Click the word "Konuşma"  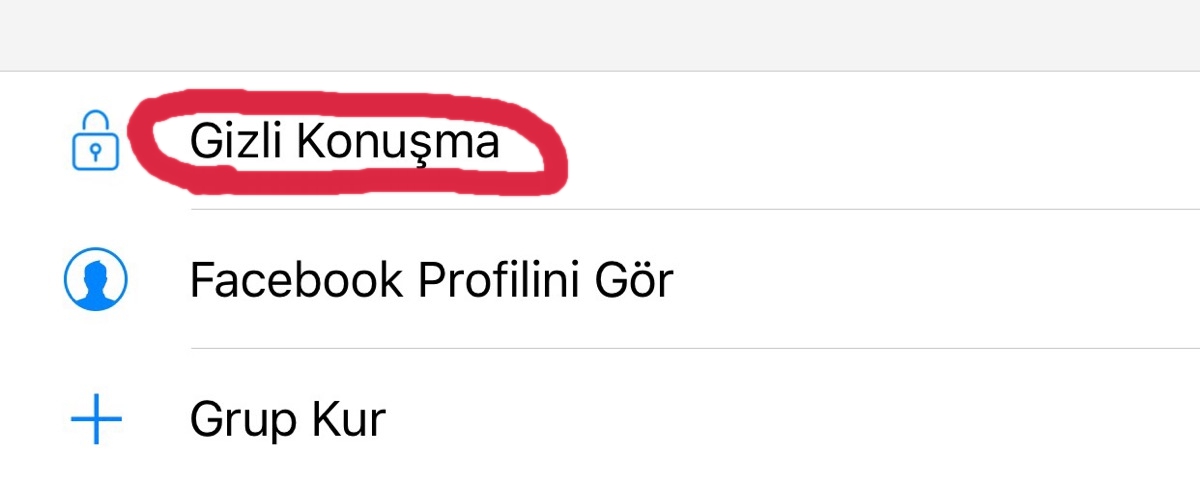point(398,142)
